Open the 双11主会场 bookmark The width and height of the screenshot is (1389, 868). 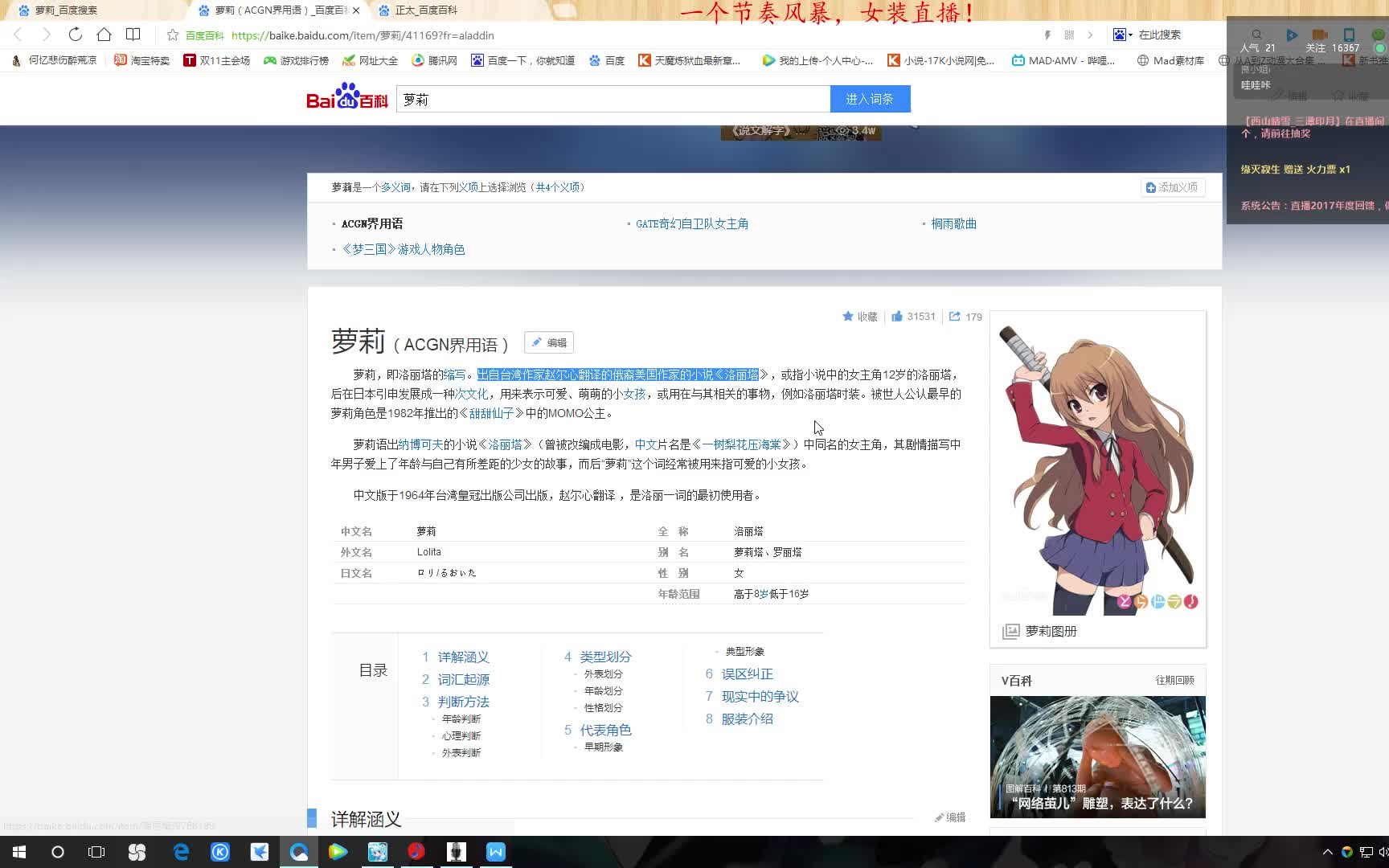[x=217, y=60]
